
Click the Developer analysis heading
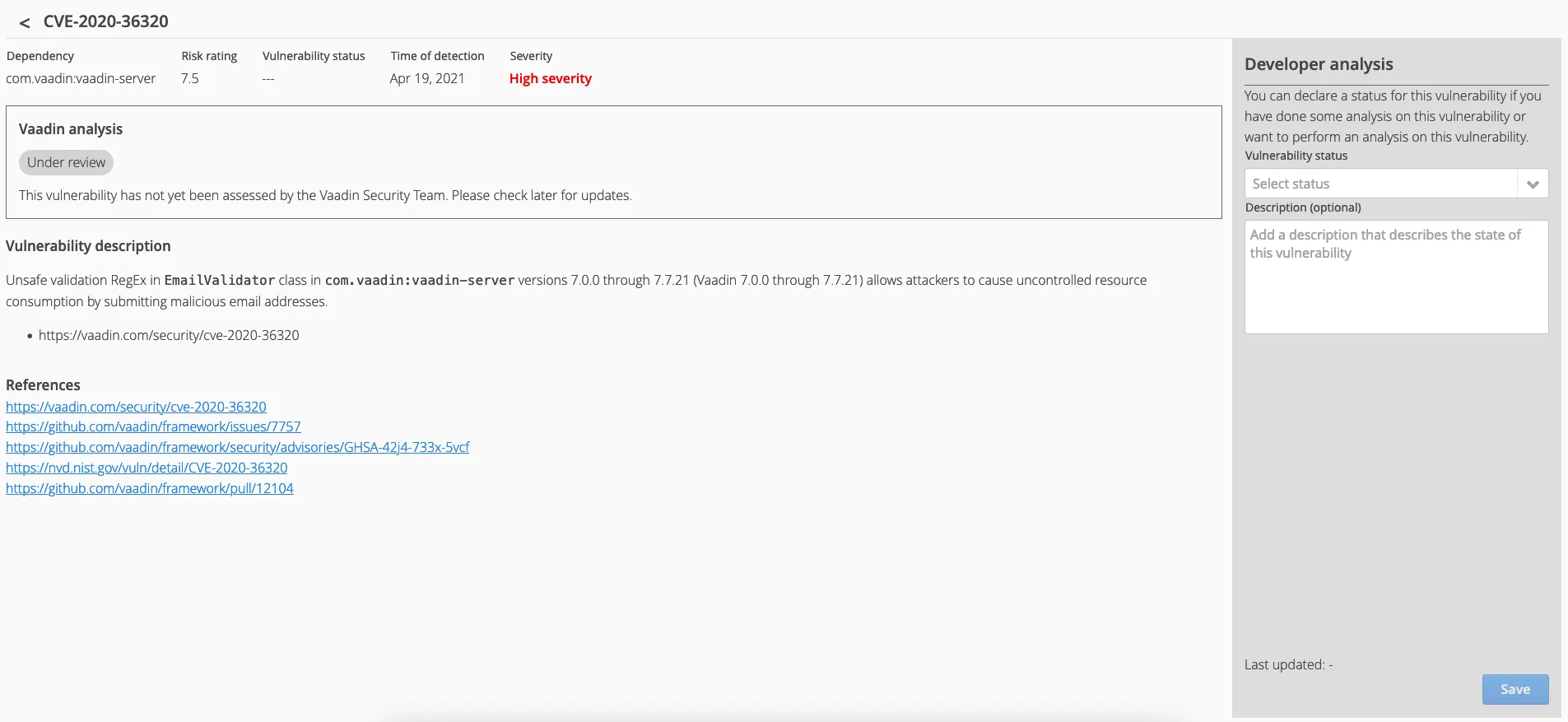coord(1318,64)
